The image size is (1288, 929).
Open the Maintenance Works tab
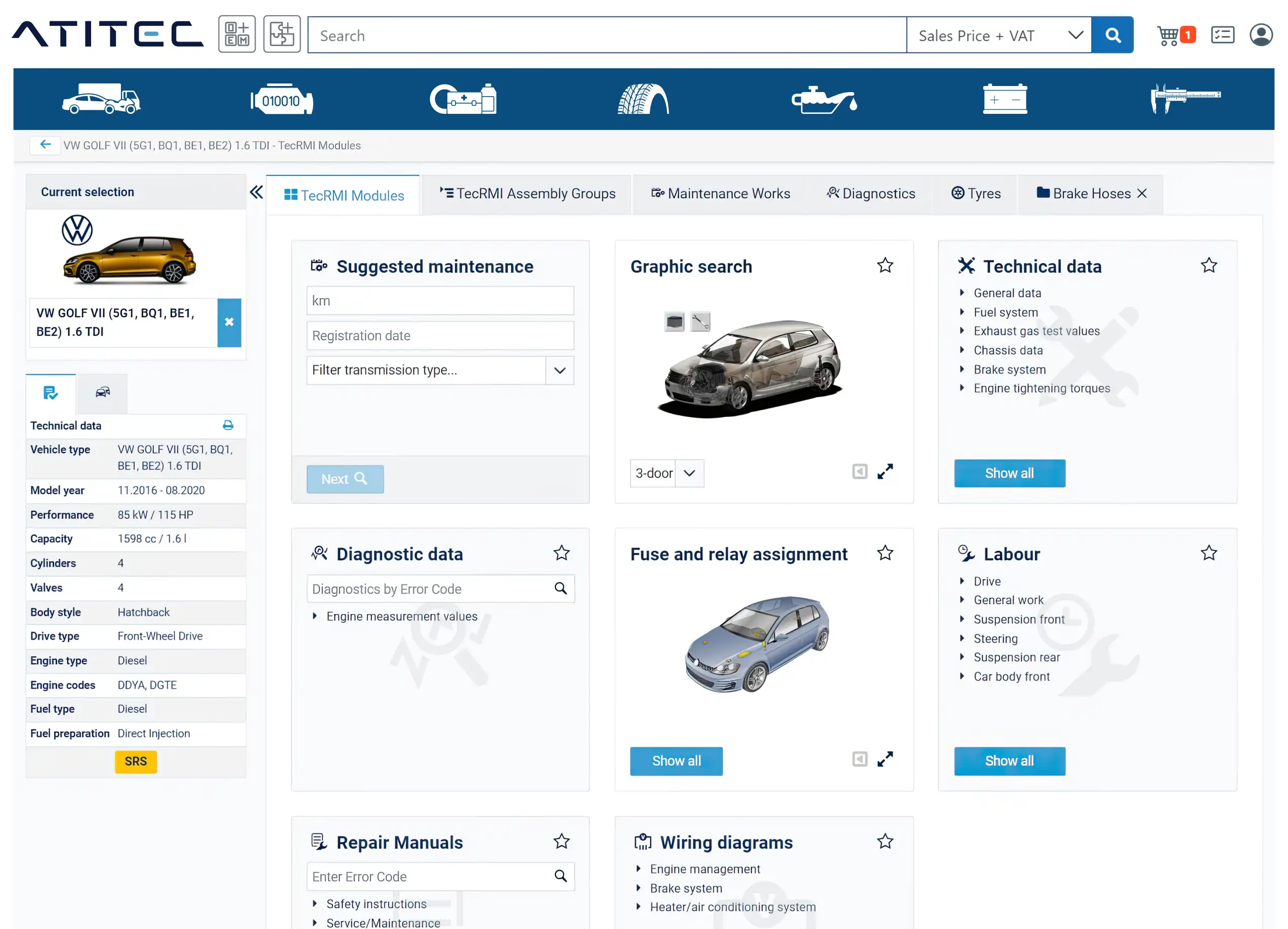point(720,194)
